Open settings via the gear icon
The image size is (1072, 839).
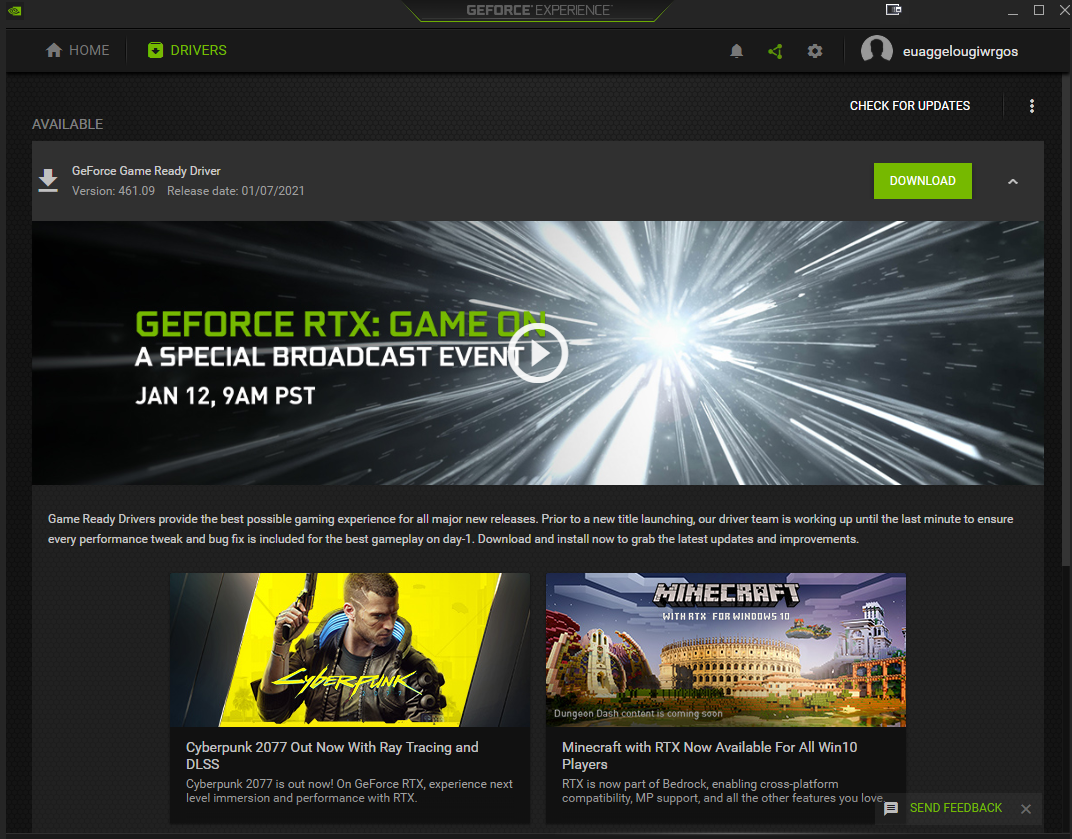click(x=814, y=51)
